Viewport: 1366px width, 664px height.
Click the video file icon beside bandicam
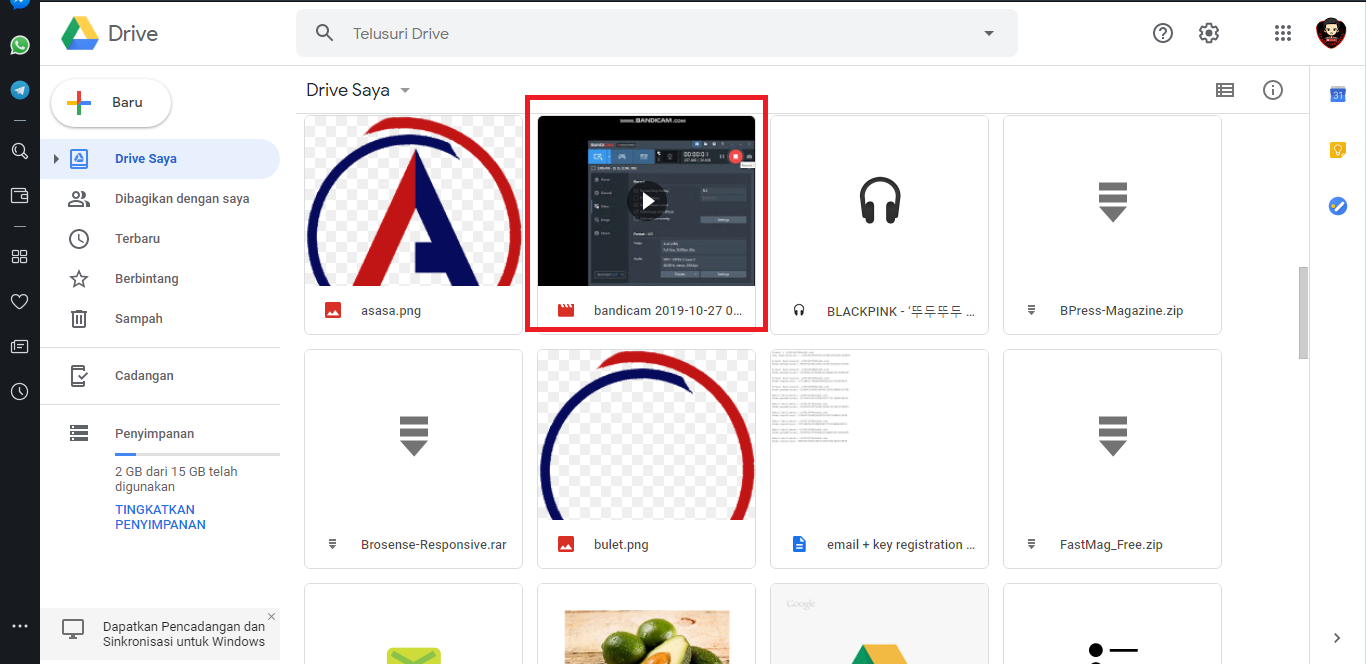click(x=566, y=310)
